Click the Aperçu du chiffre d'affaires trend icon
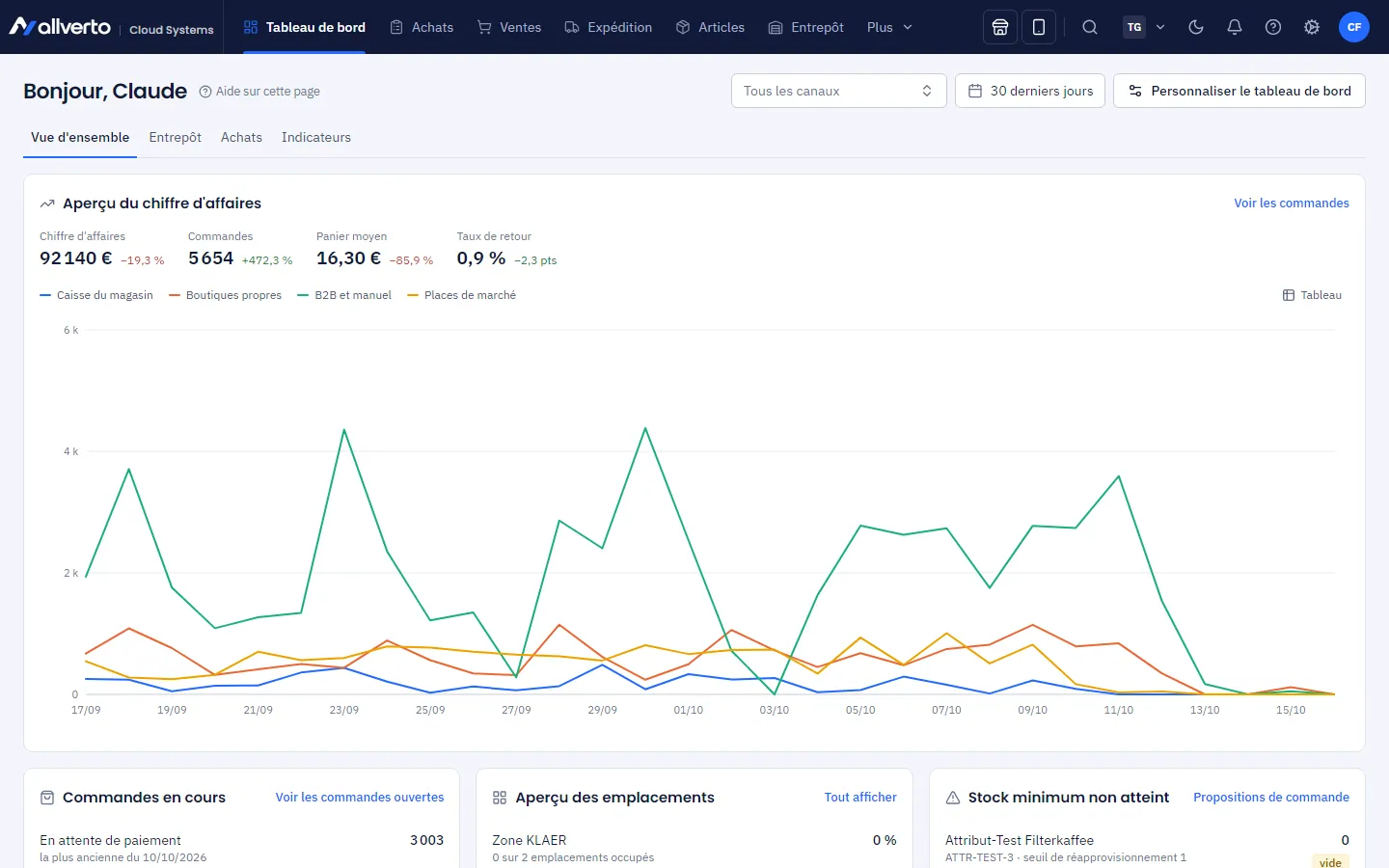Viewport: 1389px width, 868px height. (x=47, y=203)
